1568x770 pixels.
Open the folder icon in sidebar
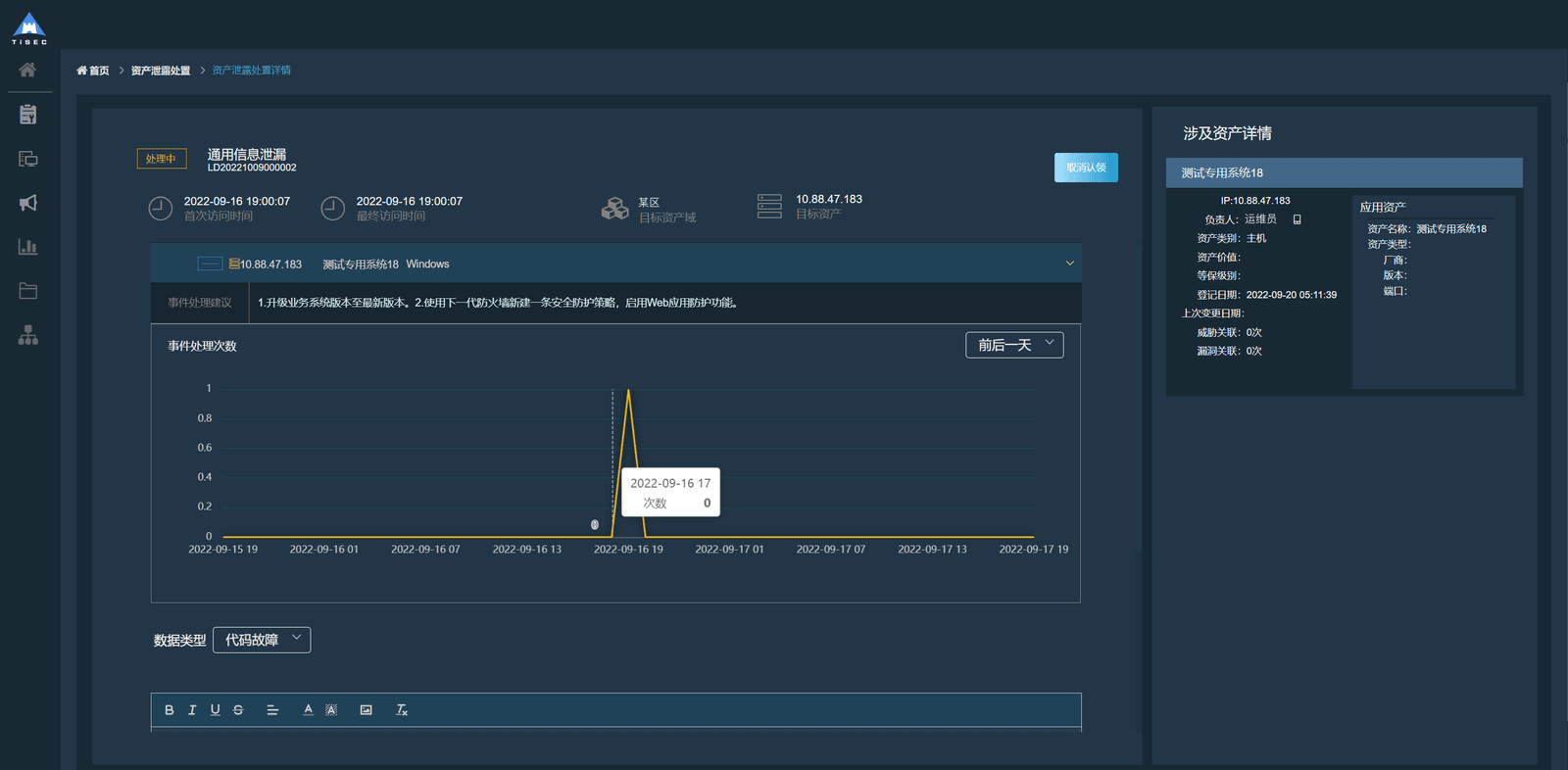(x=28, y=291)
